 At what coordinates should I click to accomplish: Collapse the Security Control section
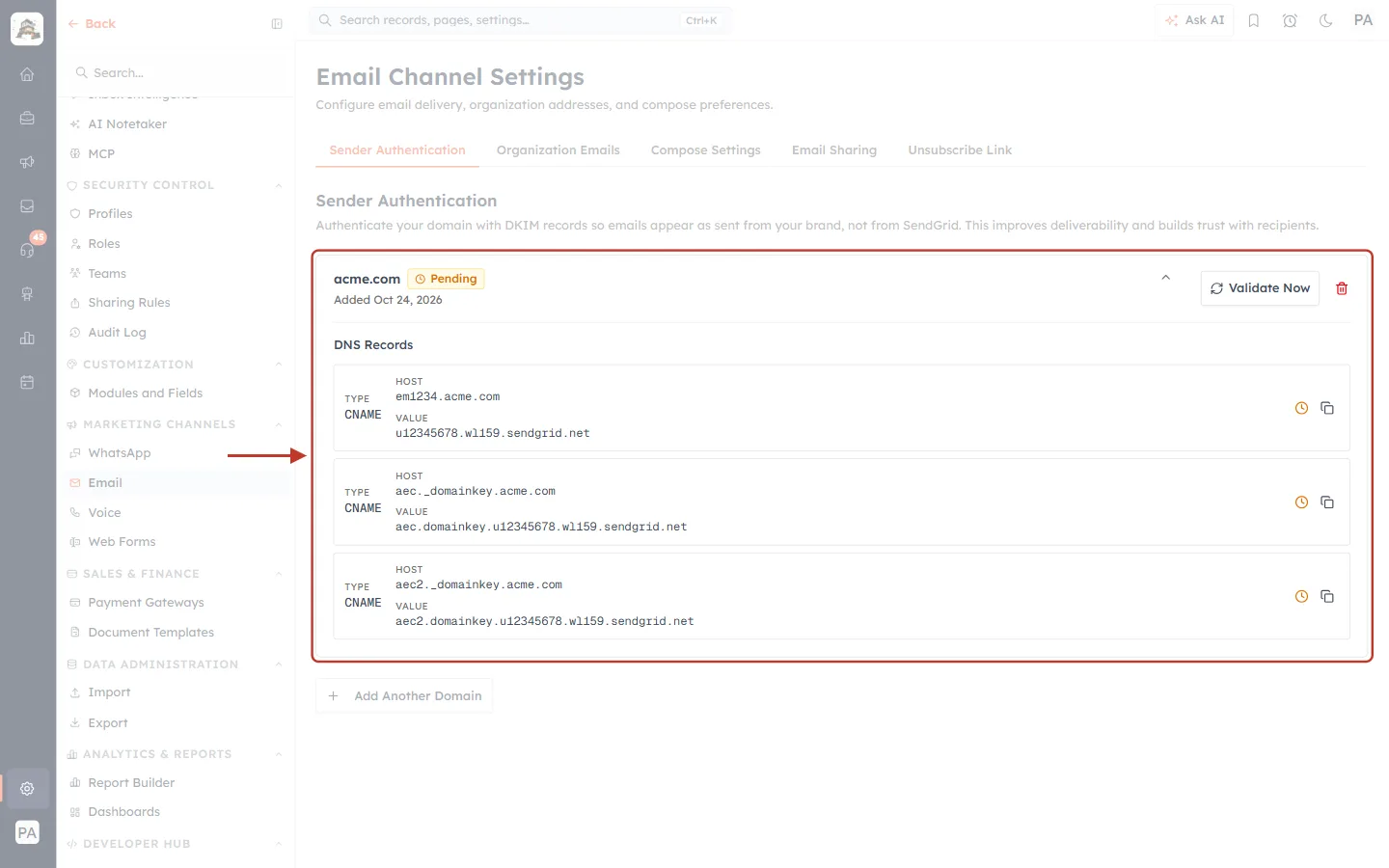pyautogui.click(x=279, y=185)
